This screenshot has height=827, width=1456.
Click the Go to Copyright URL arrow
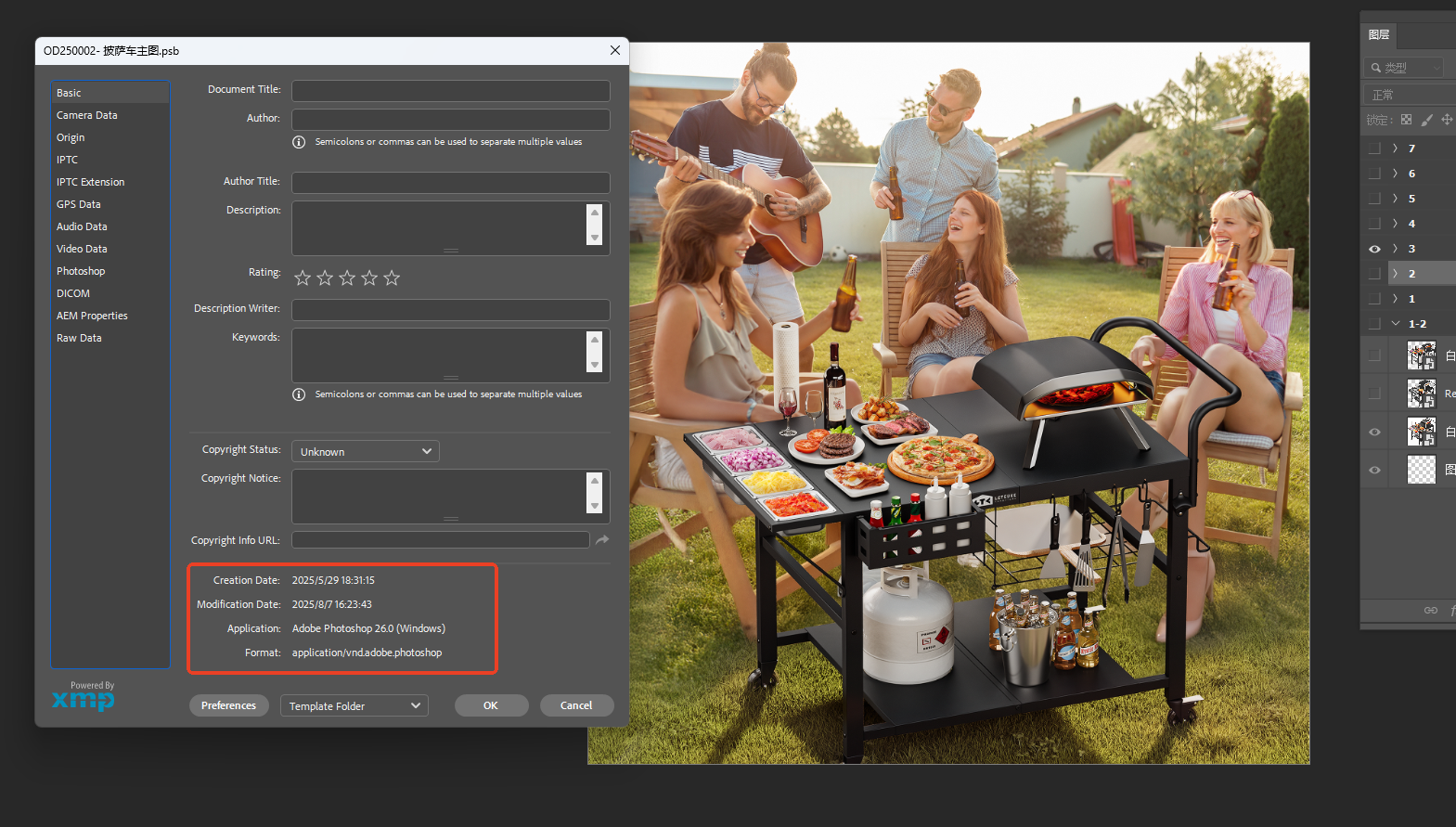[x=602, y=540]
